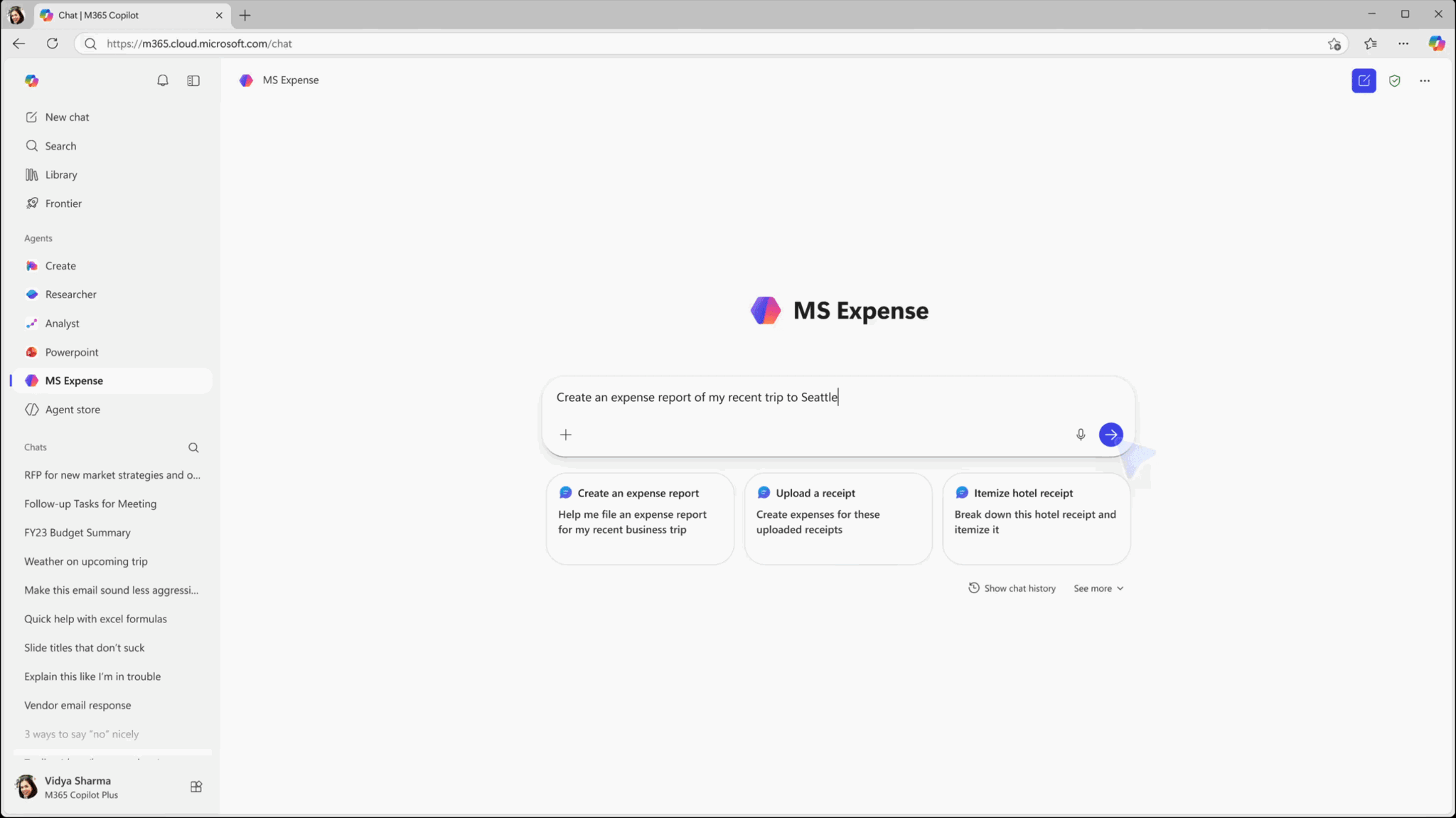
Task: Select Agent store in sidebar
Action: pyautogui.click(x=73, y=410)
